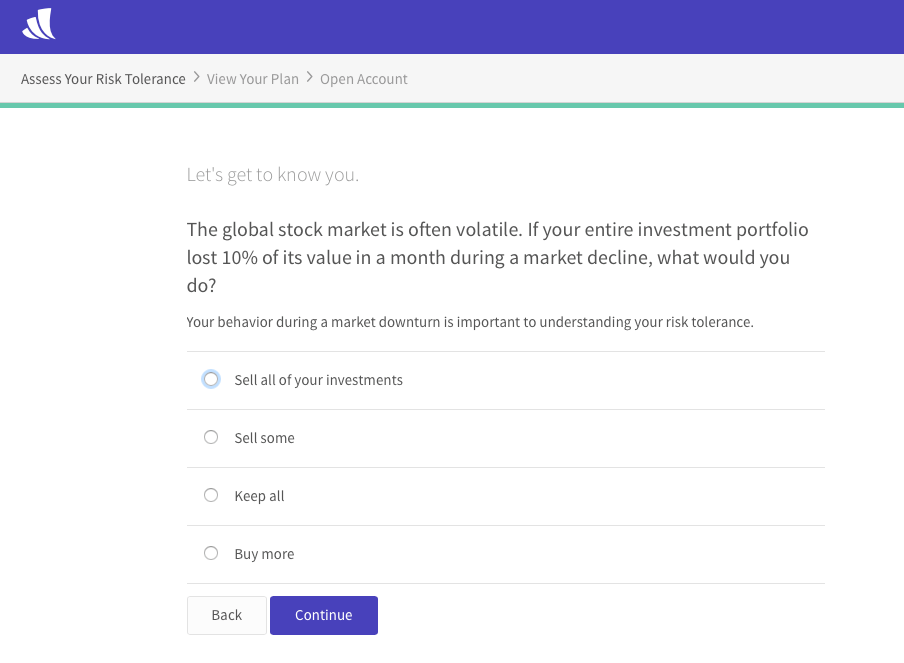Click the green progress bar under the breadcrumbs
The height and width of the screenshot is (663, 904).
click(x=452, y=105)
